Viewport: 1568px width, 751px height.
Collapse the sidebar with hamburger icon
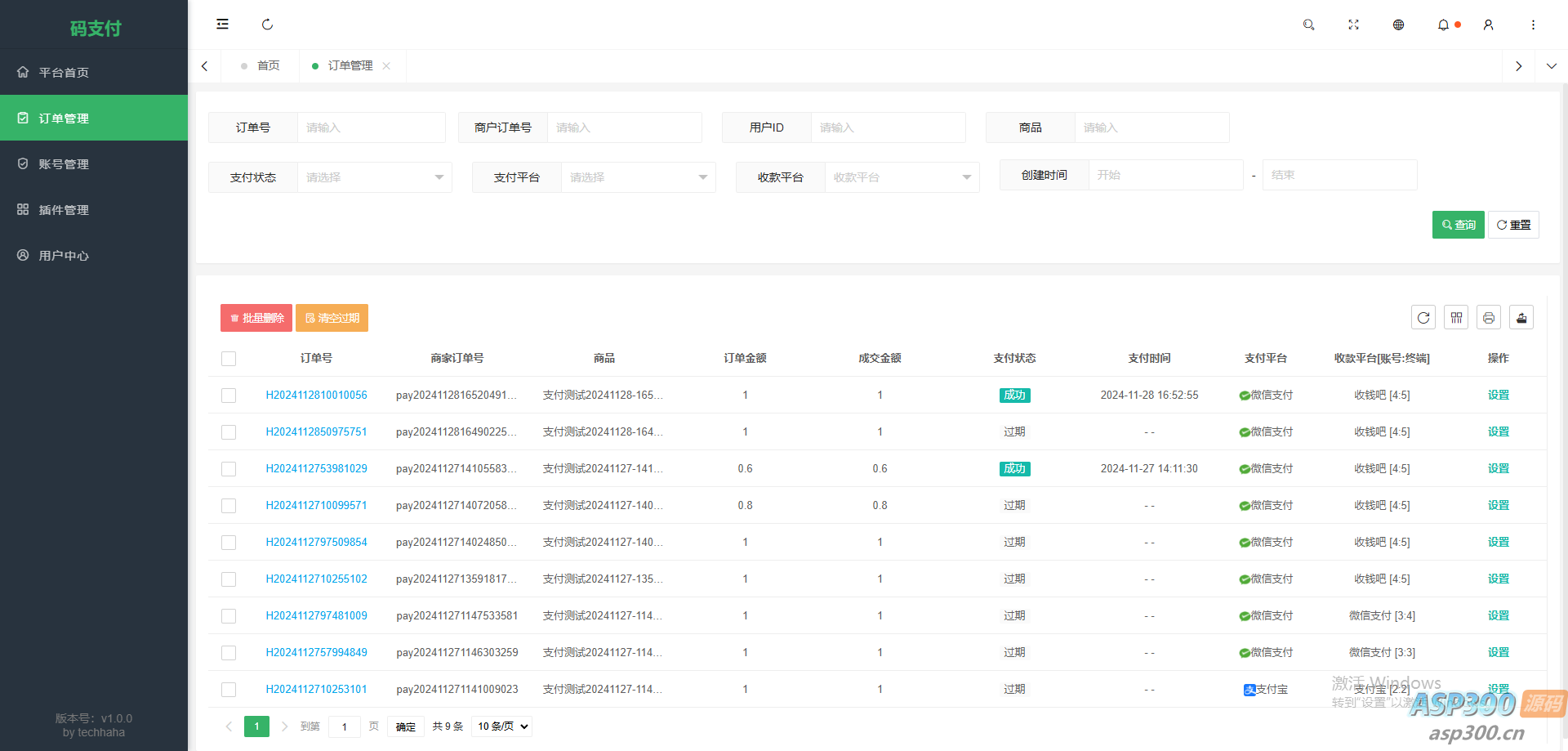(222, 24)
